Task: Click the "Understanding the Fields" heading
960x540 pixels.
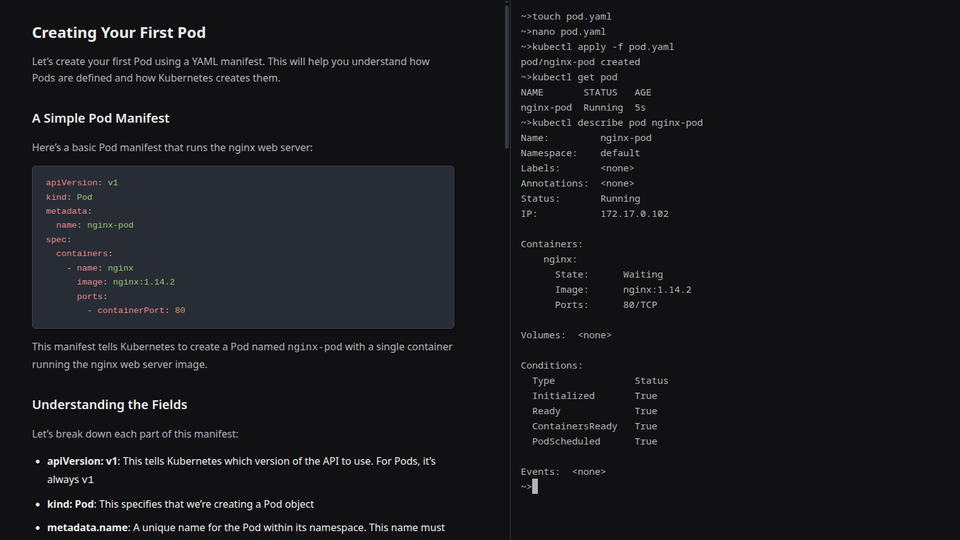Action: 109,405
